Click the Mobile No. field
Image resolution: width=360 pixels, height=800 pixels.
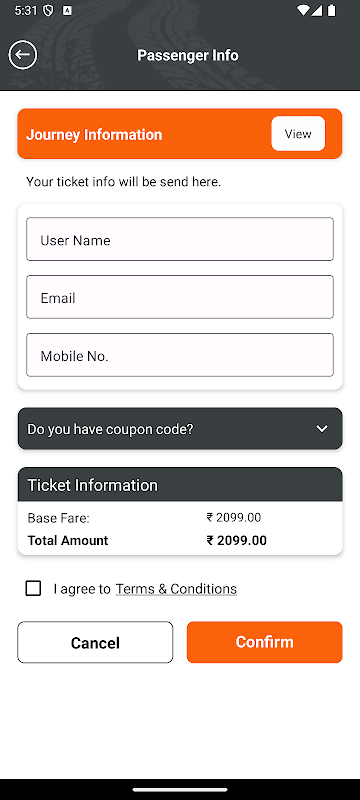point(180,355)
